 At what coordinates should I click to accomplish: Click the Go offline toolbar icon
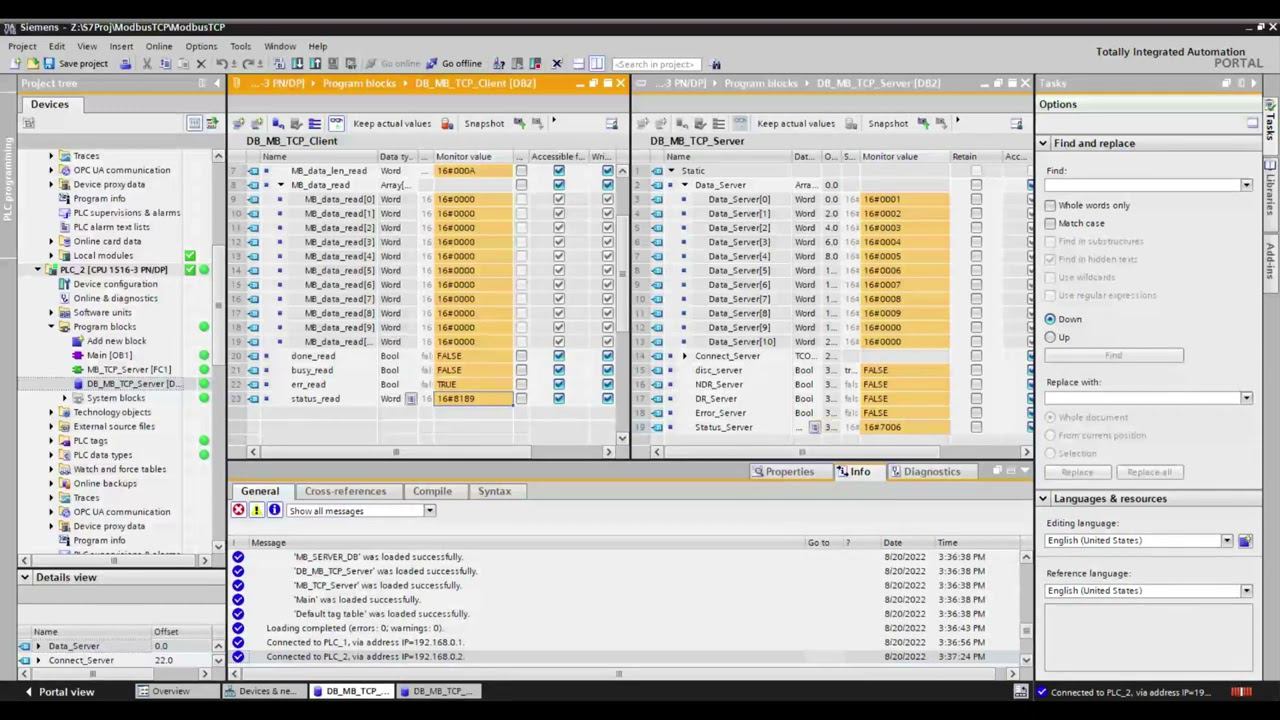(431, 64)
